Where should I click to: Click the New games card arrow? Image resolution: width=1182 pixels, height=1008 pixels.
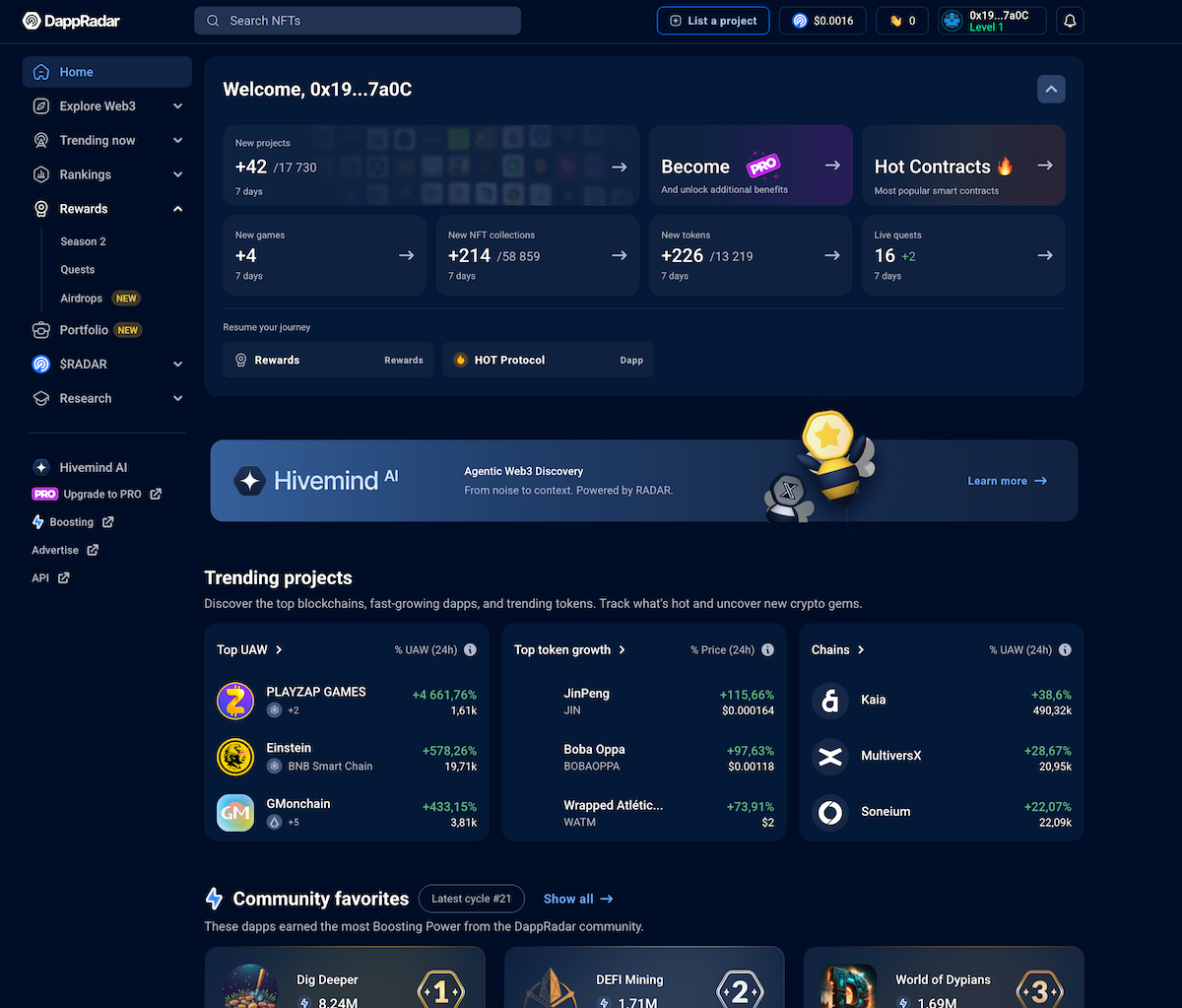[x=406, y=255]
